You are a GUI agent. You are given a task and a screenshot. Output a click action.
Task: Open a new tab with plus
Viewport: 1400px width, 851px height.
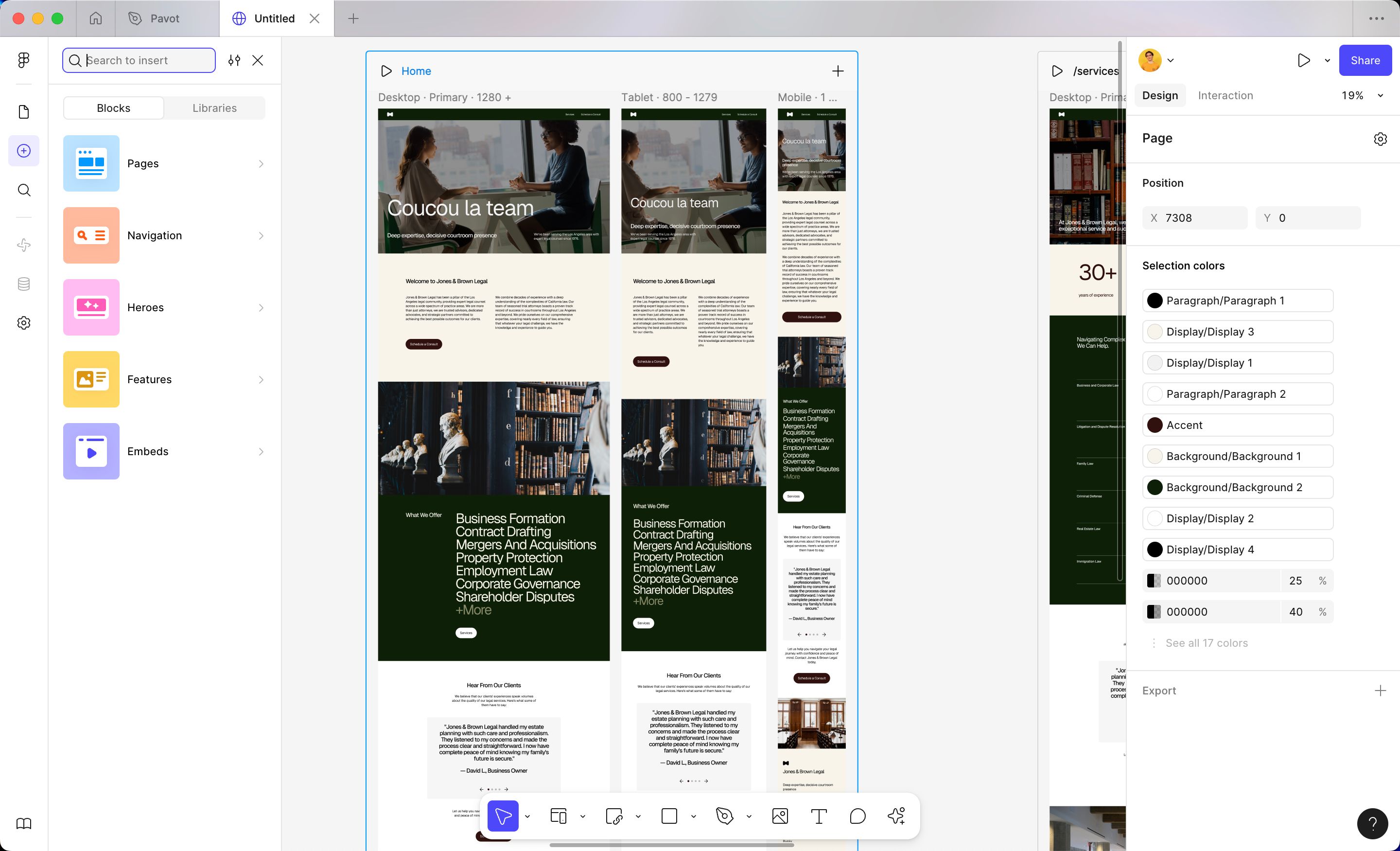point(353,18)
